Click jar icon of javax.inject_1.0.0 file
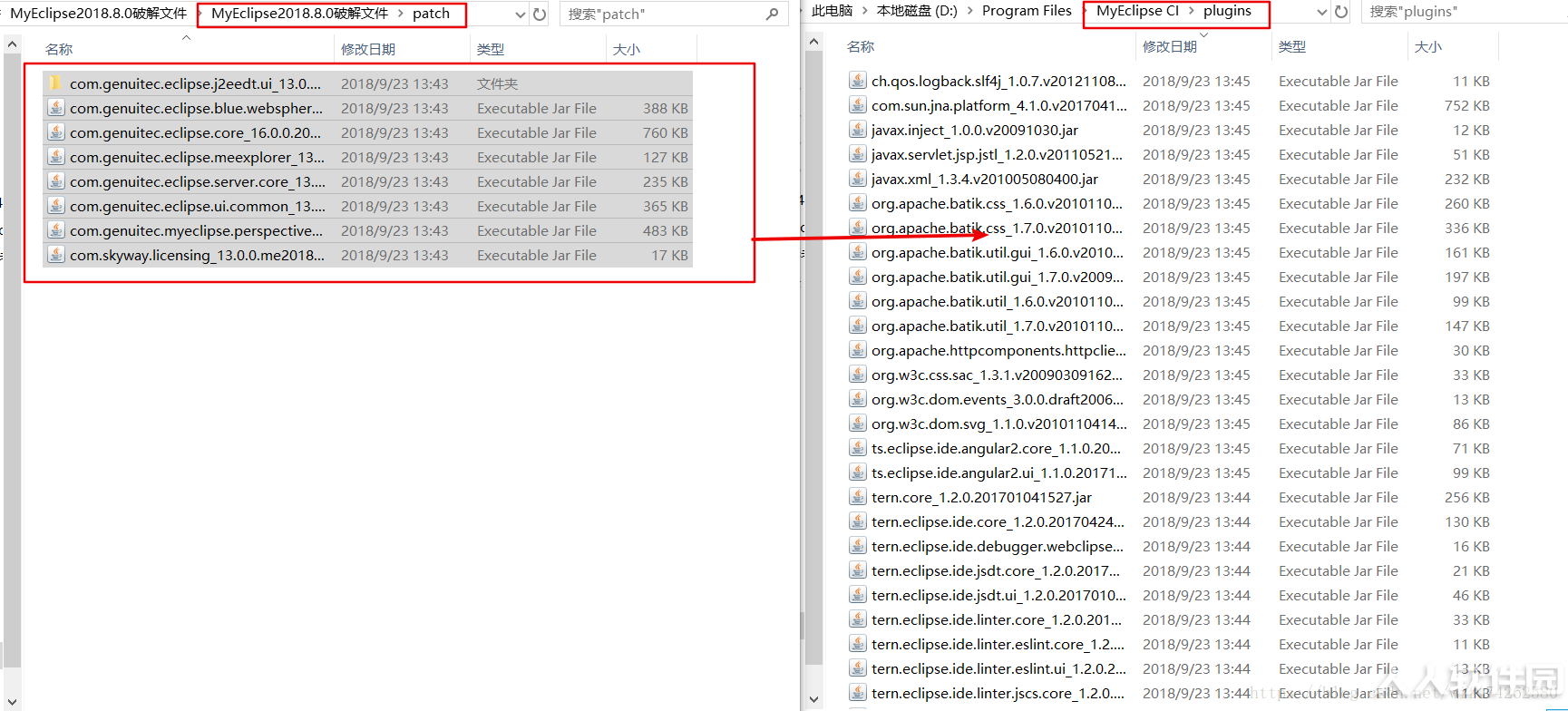This screenshot has height=711, width=1568. pos(857,130)
